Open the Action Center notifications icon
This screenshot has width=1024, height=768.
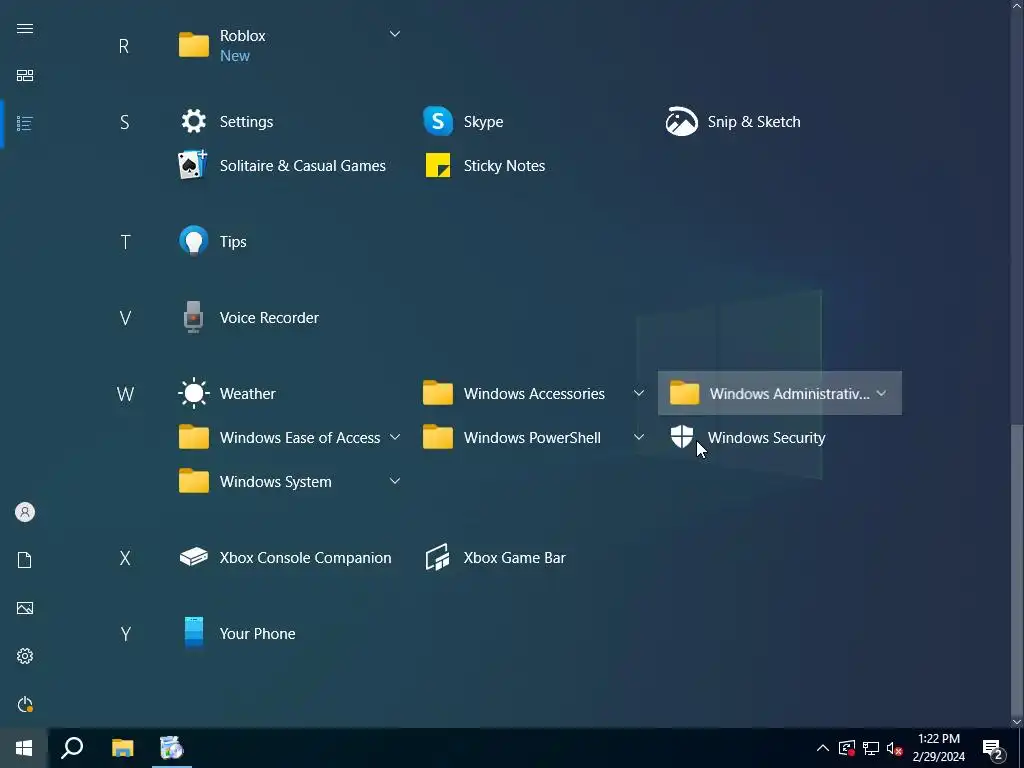click(x=993, y=750)
